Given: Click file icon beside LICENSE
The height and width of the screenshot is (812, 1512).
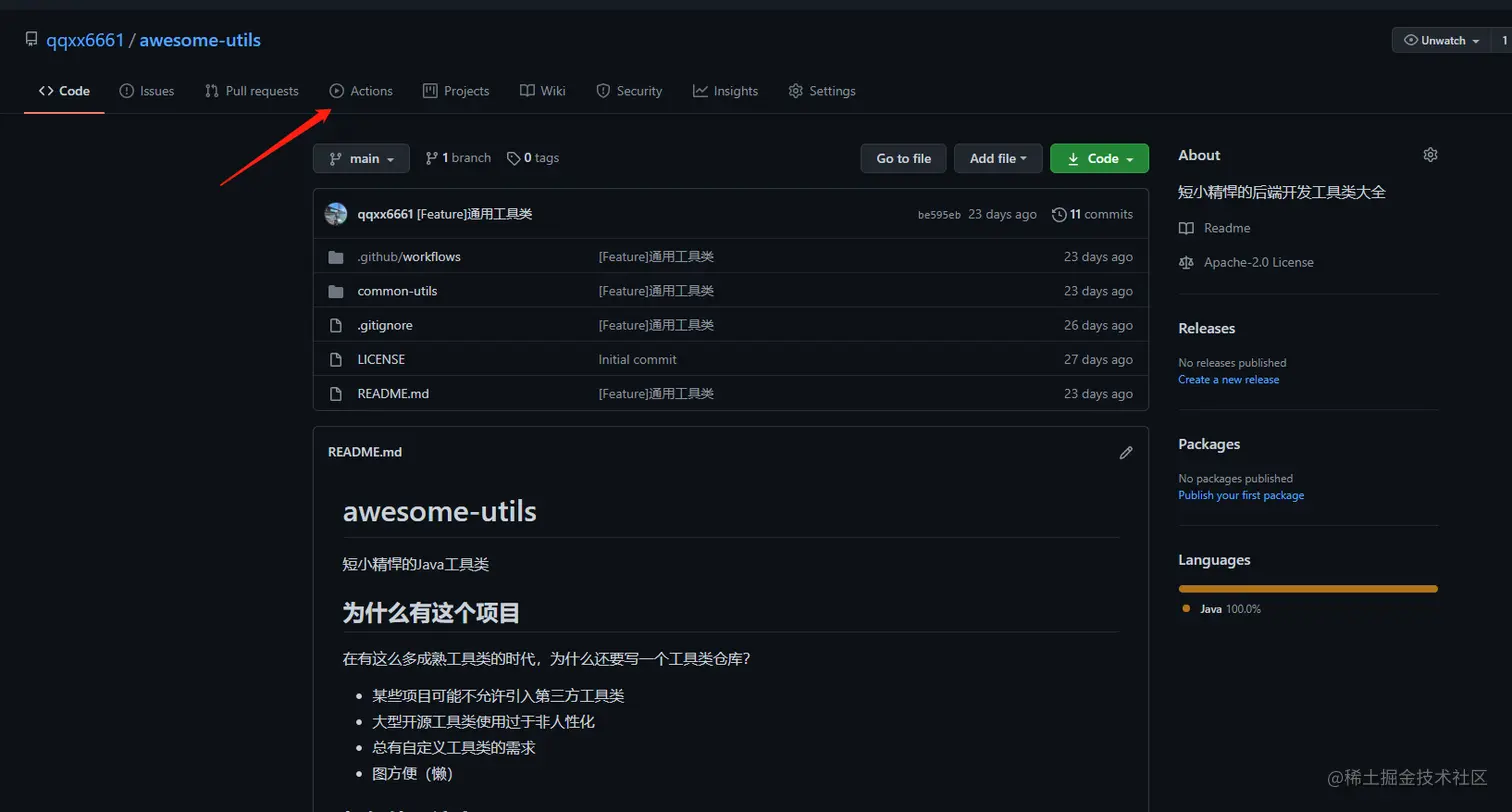Looking at the screenshot, I should [336, 359].
